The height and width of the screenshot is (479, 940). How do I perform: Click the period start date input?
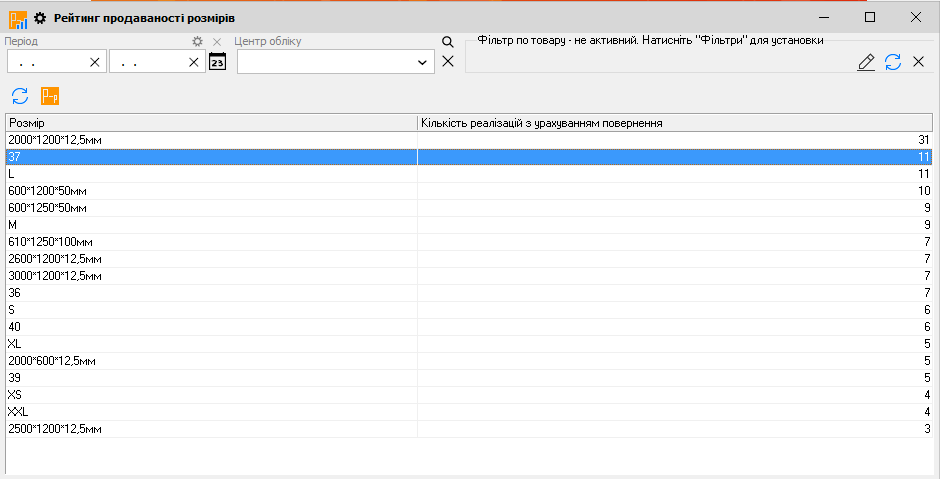[45, 62]
